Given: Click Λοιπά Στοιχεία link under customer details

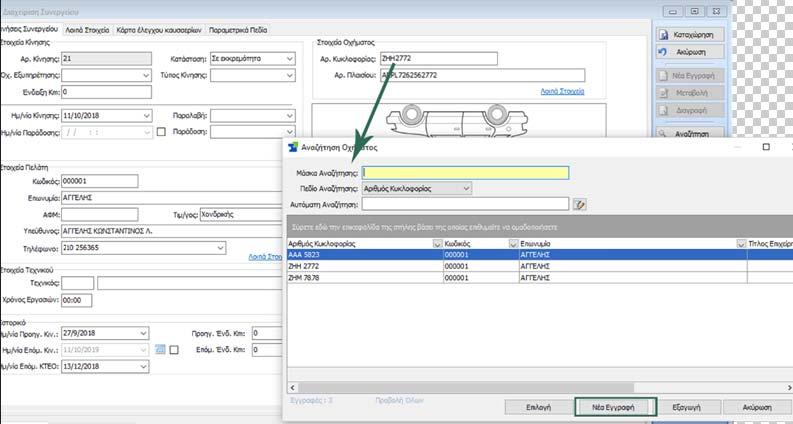Looking at the screenshot, I should pyautogui.click(x=265, y=257).
